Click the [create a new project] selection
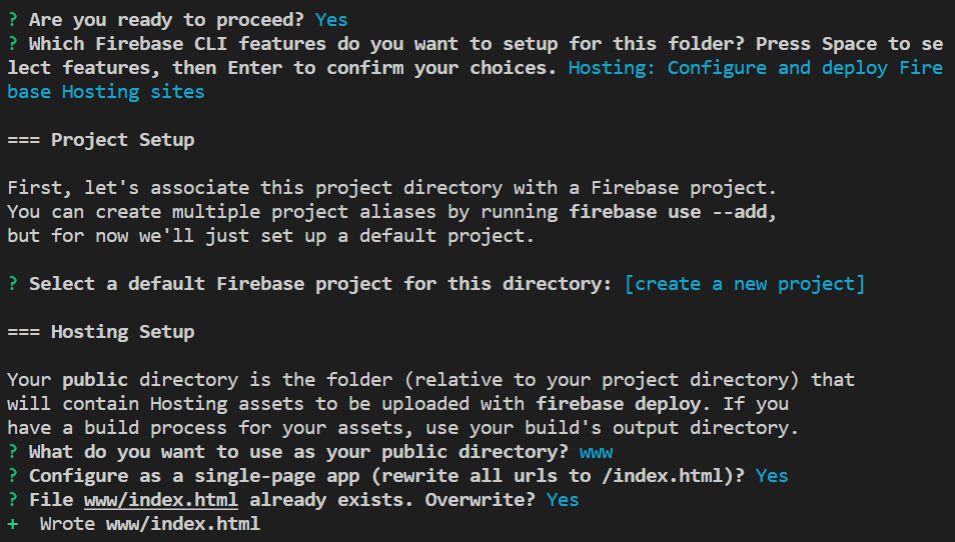Viewport: 955px width, 542px height. tap(744, 284)
